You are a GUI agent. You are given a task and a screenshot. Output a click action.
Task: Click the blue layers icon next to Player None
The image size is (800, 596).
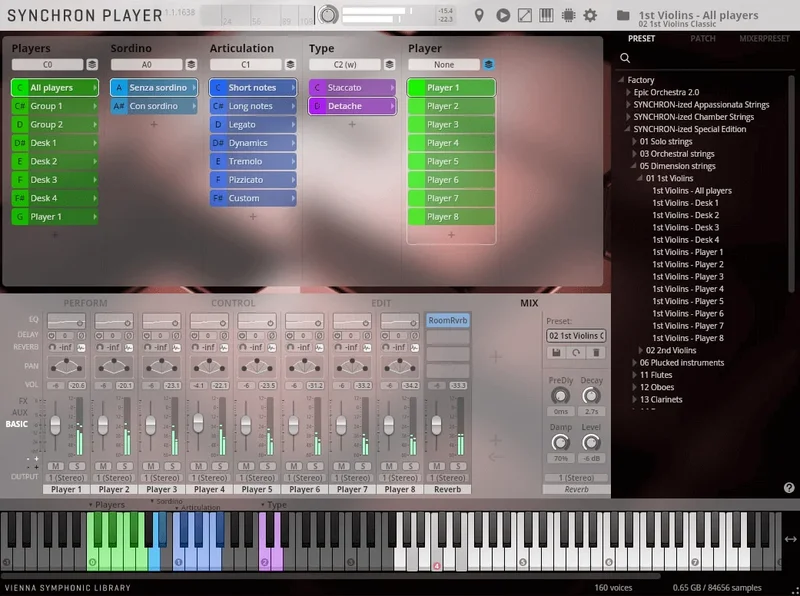coord(488,64)
